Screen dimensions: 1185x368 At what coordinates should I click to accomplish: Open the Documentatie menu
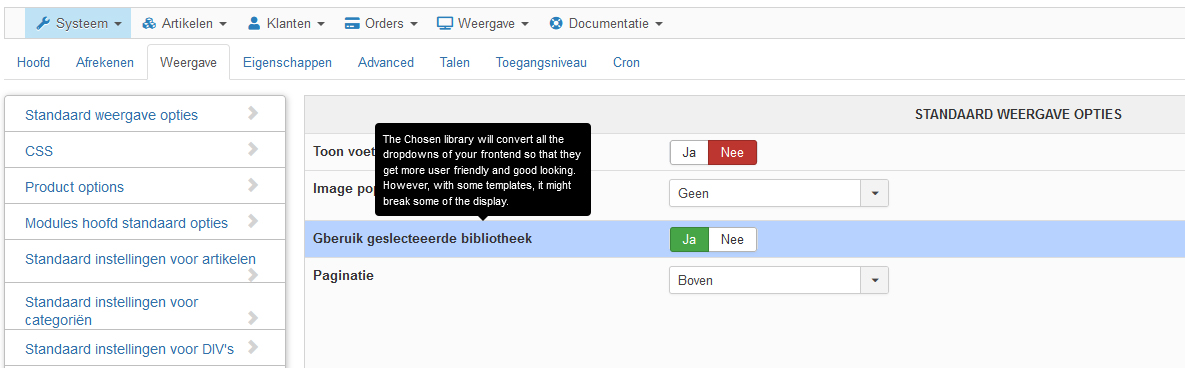(606, 23)
